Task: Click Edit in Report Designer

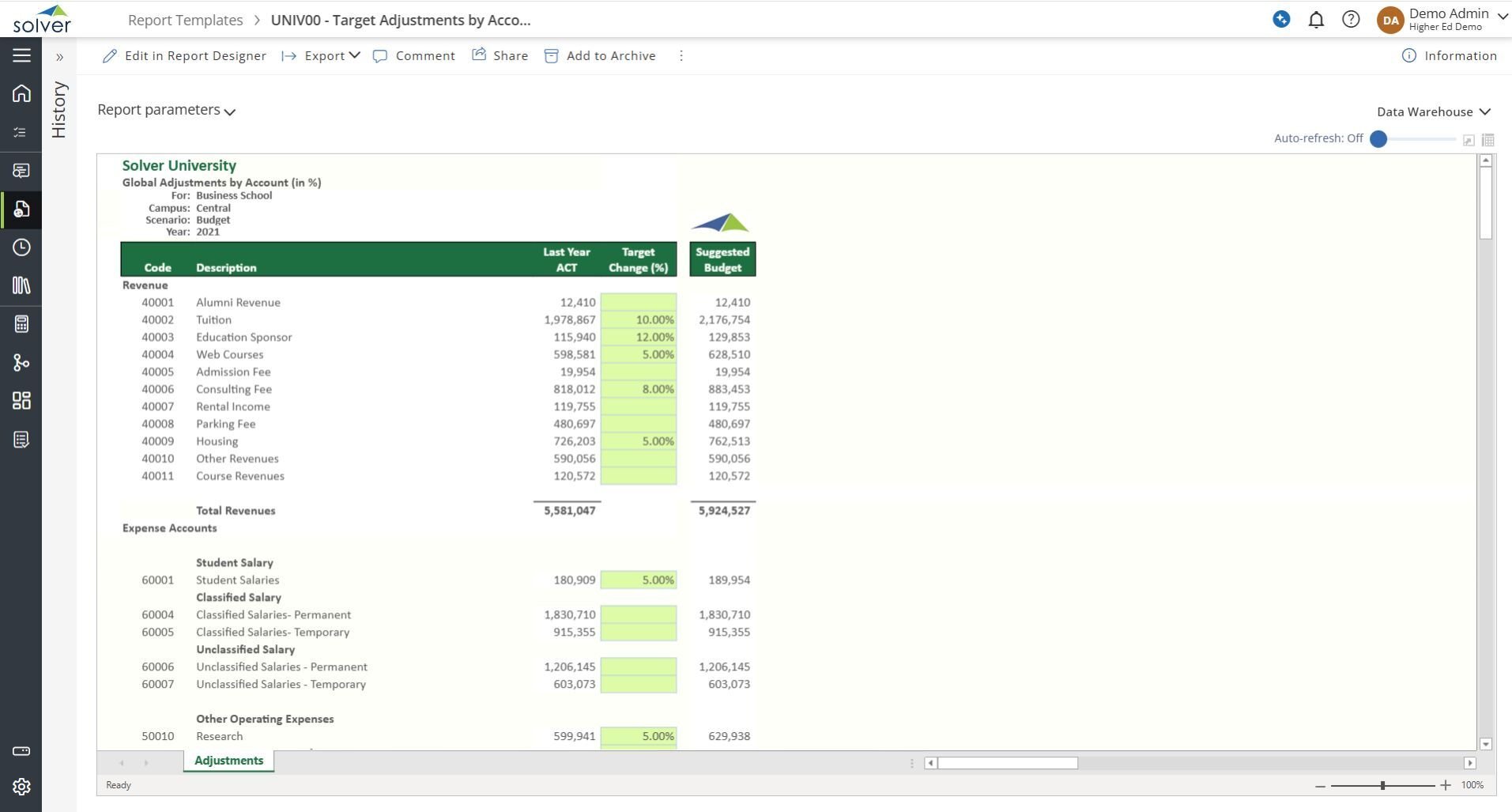Action: point(185,56)
